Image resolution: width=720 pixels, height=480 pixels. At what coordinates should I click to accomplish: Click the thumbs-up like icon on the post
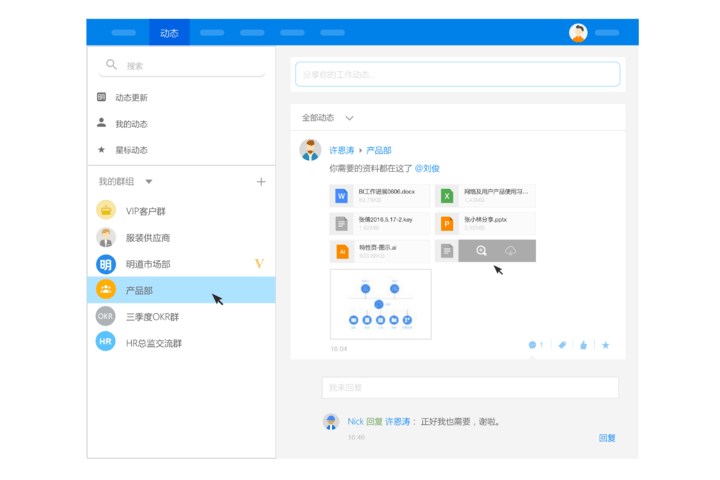coord(583,345)
